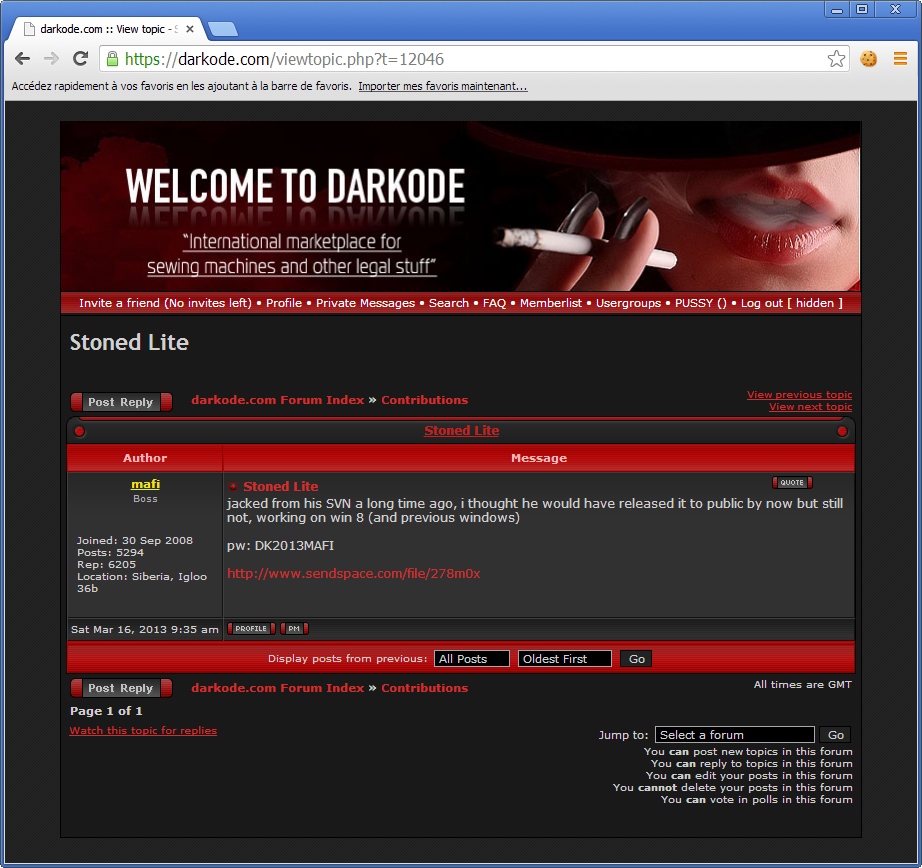Open the Oldest First dropdown
The width and height of the screenshot is (922, 868).
[564, 659]
